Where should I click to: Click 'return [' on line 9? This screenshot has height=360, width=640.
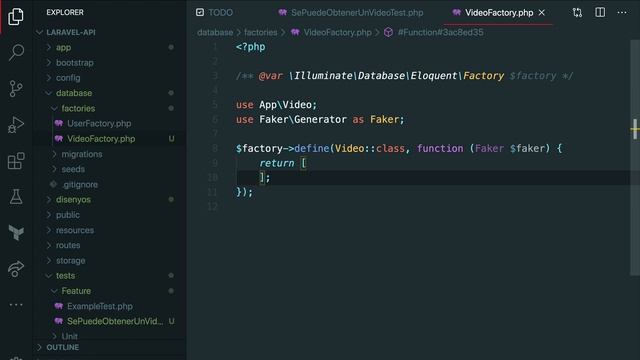point(282,163)
